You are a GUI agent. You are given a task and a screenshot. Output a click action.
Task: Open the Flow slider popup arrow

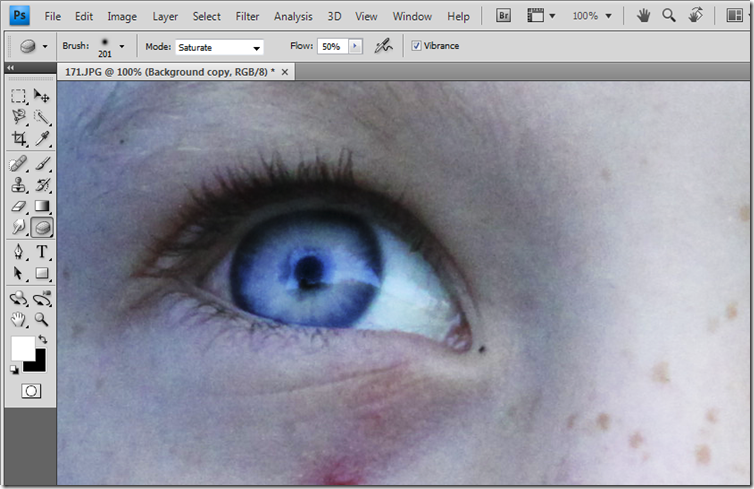(355, 46)
